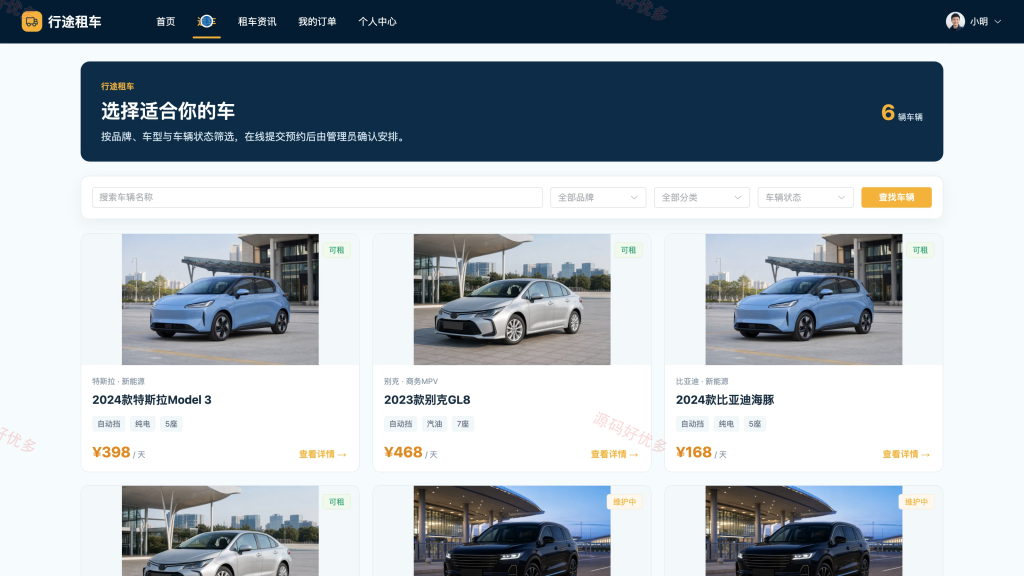Click the 选择适合你的车 heading
The height and width of the screenshot is (576, 1024).
click(x=168, y=111)
